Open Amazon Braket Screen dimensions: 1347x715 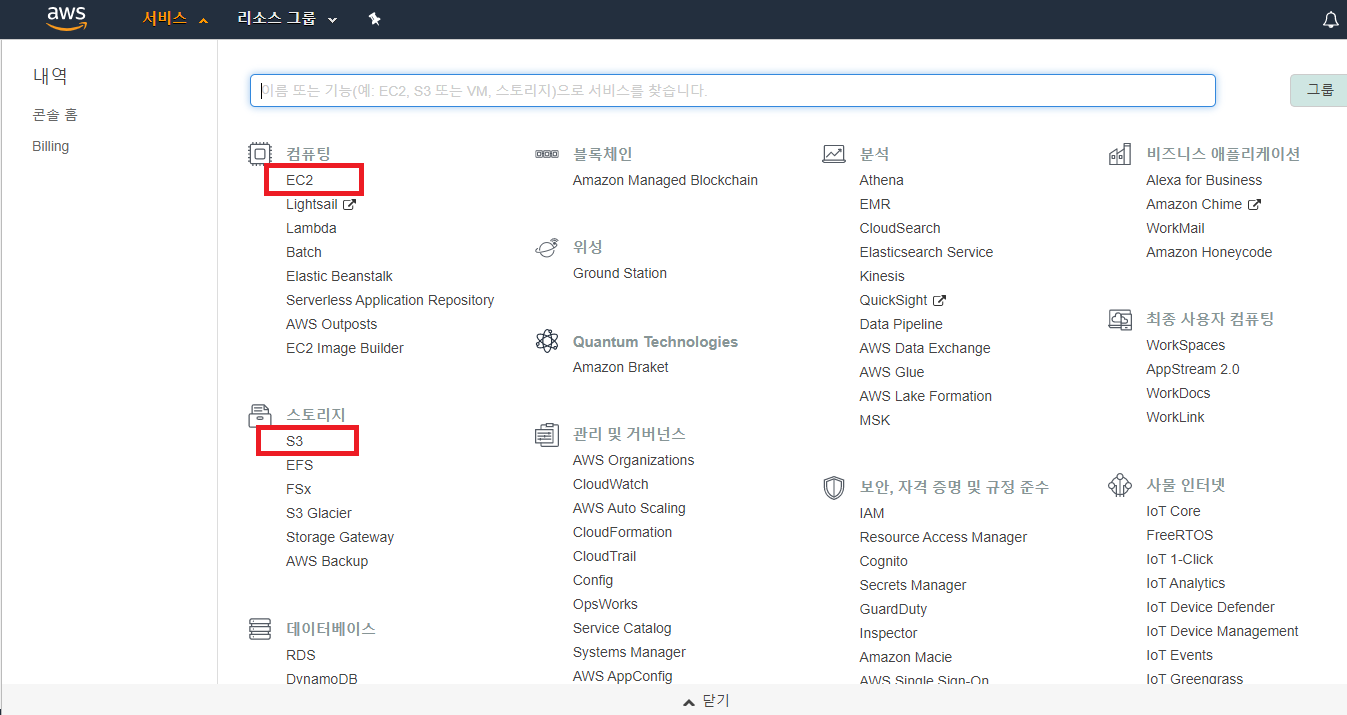click(621, 367)
